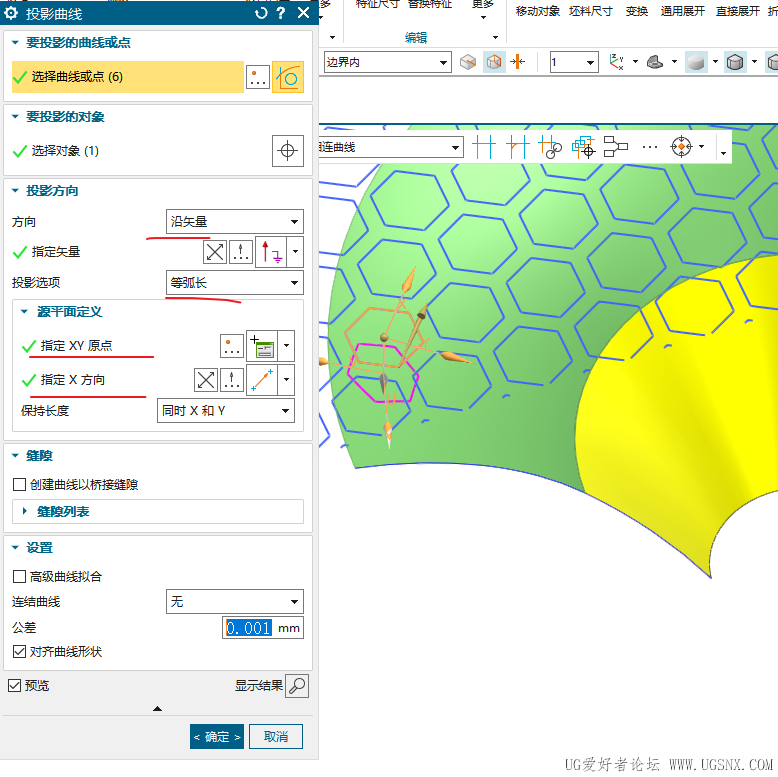Viewport: 778px width, 777px height.
Task: Uncheck the 对齐曲线形状 checkbox
Action: tap(19, 651)
